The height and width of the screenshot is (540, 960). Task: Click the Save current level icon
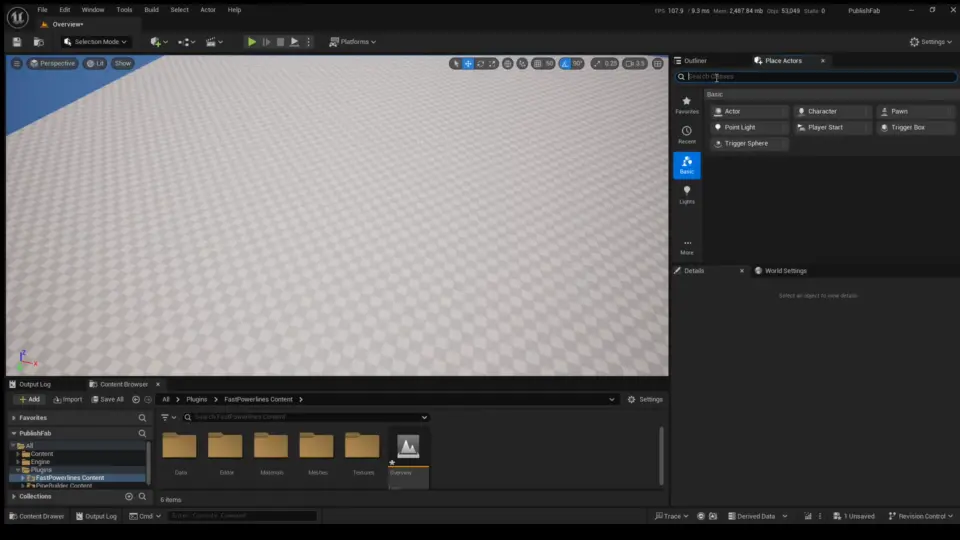[17, 42]
